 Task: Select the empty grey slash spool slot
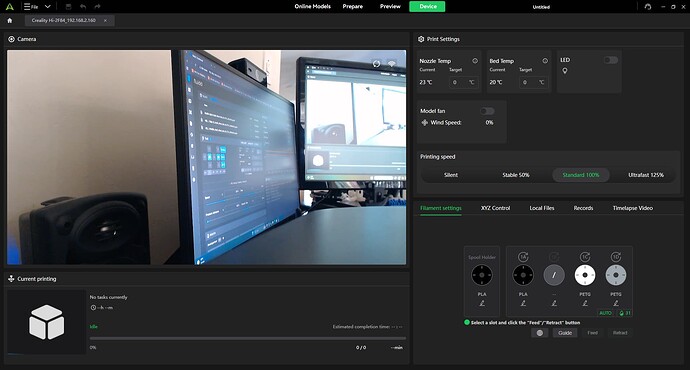click(554, 275)
